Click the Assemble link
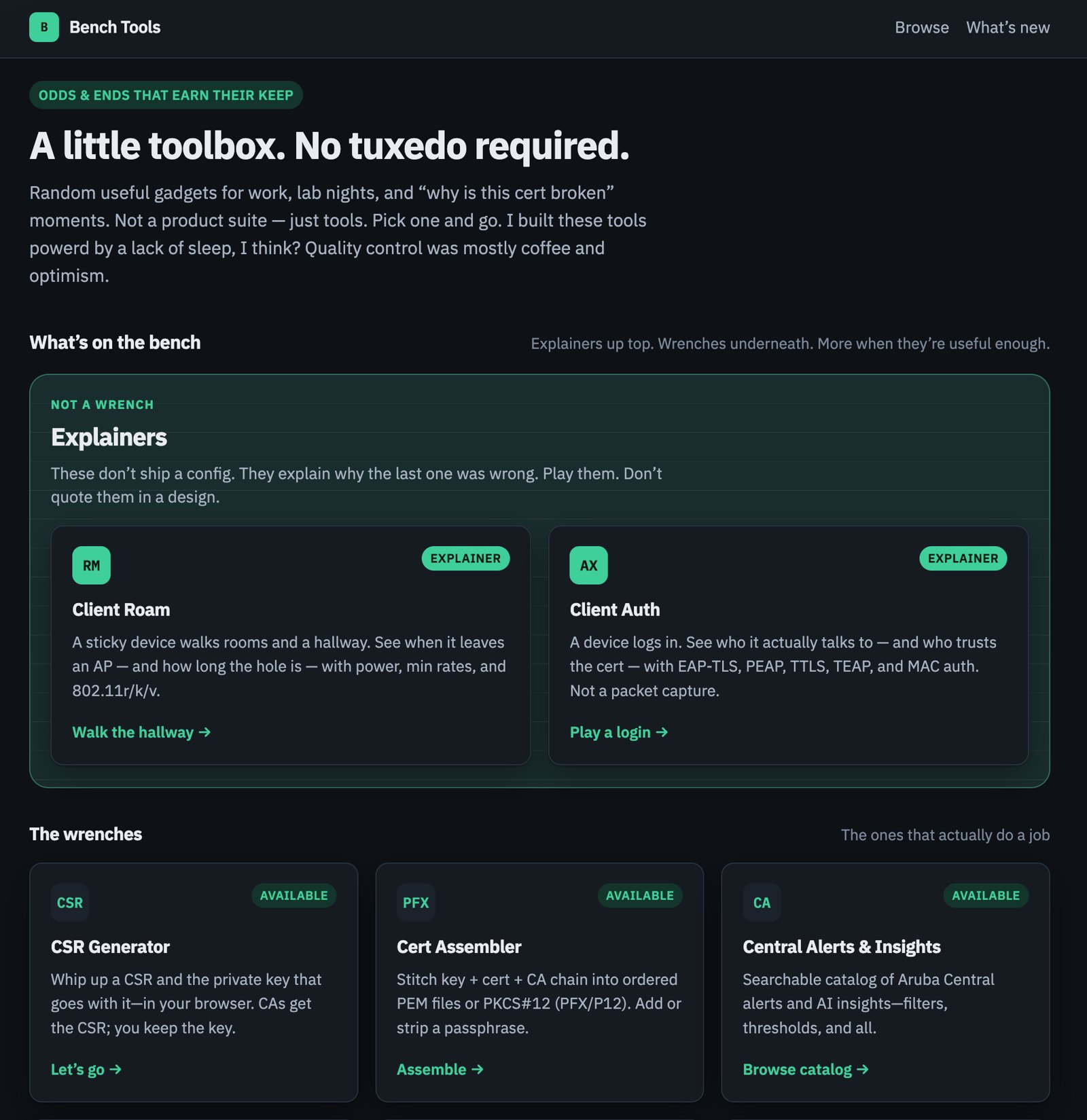Image resolution: width=1087 pixels, height=1120 pixels. (440, 1069)
